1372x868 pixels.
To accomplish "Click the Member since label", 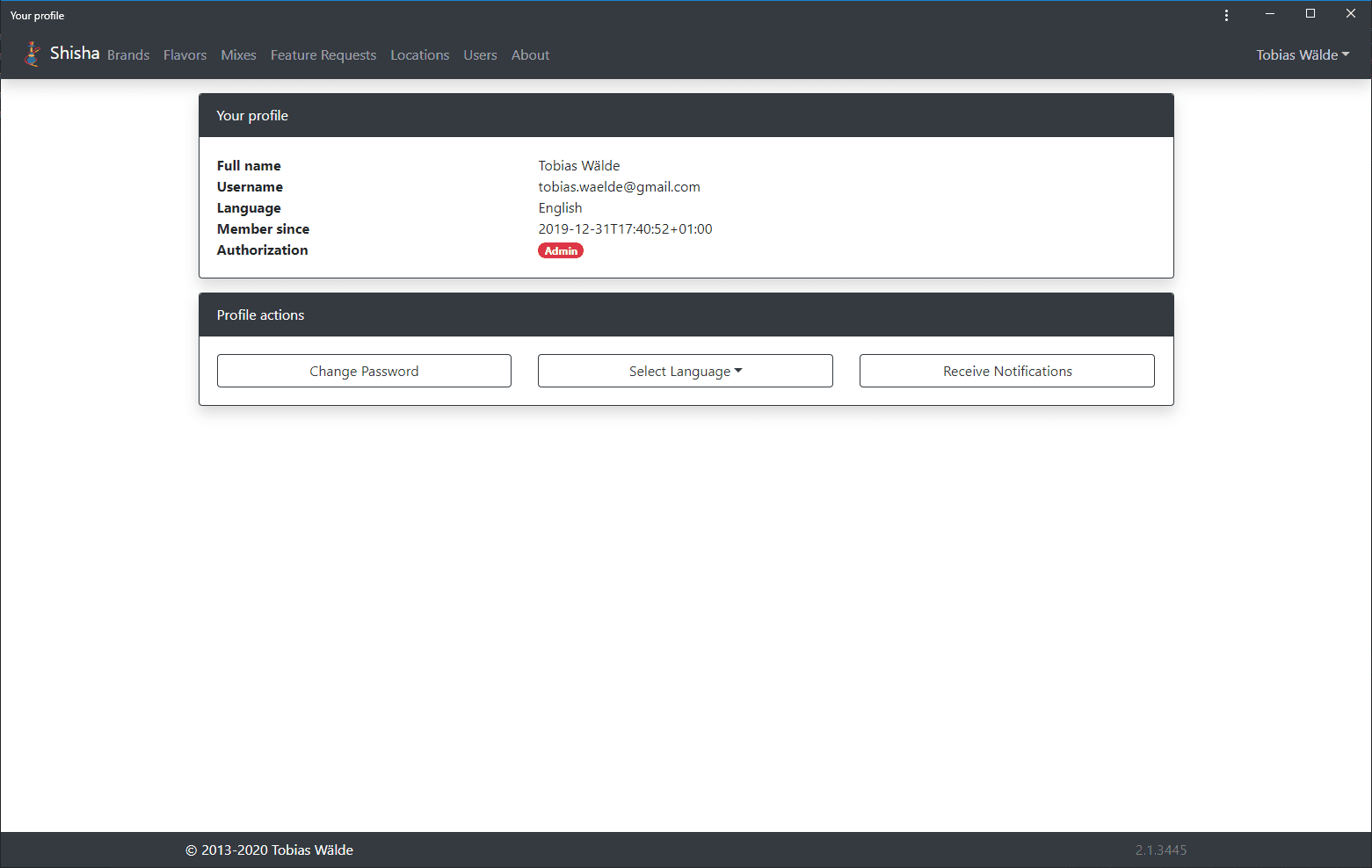I will tap(264, 229).
